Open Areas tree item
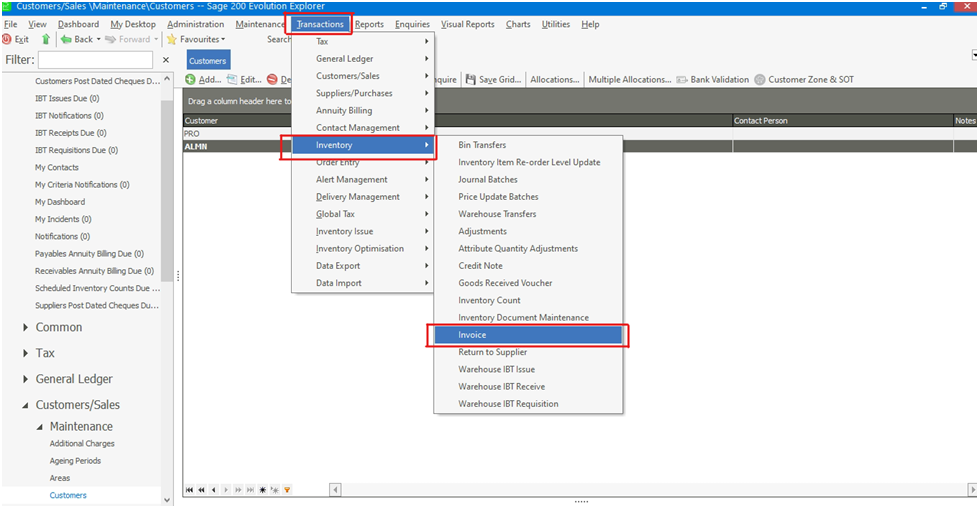Screen dimensions: 979x508 coord(60,478)
